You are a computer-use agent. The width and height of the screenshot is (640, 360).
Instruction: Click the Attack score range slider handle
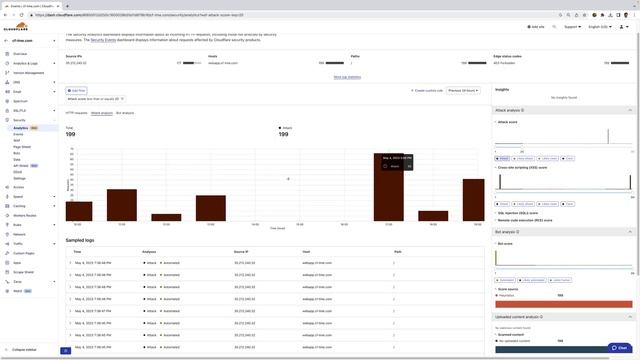tap(522, 146)
